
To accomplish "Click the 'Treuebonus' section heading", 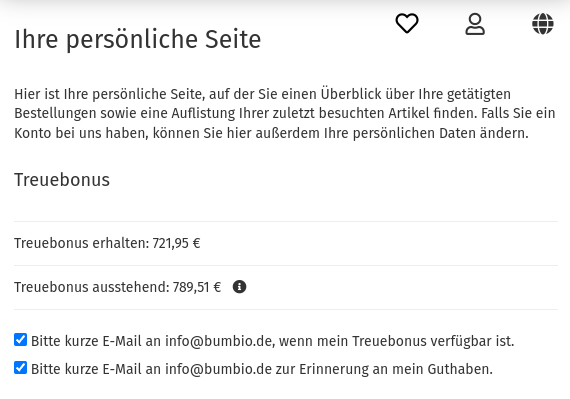I will point(62,180).
